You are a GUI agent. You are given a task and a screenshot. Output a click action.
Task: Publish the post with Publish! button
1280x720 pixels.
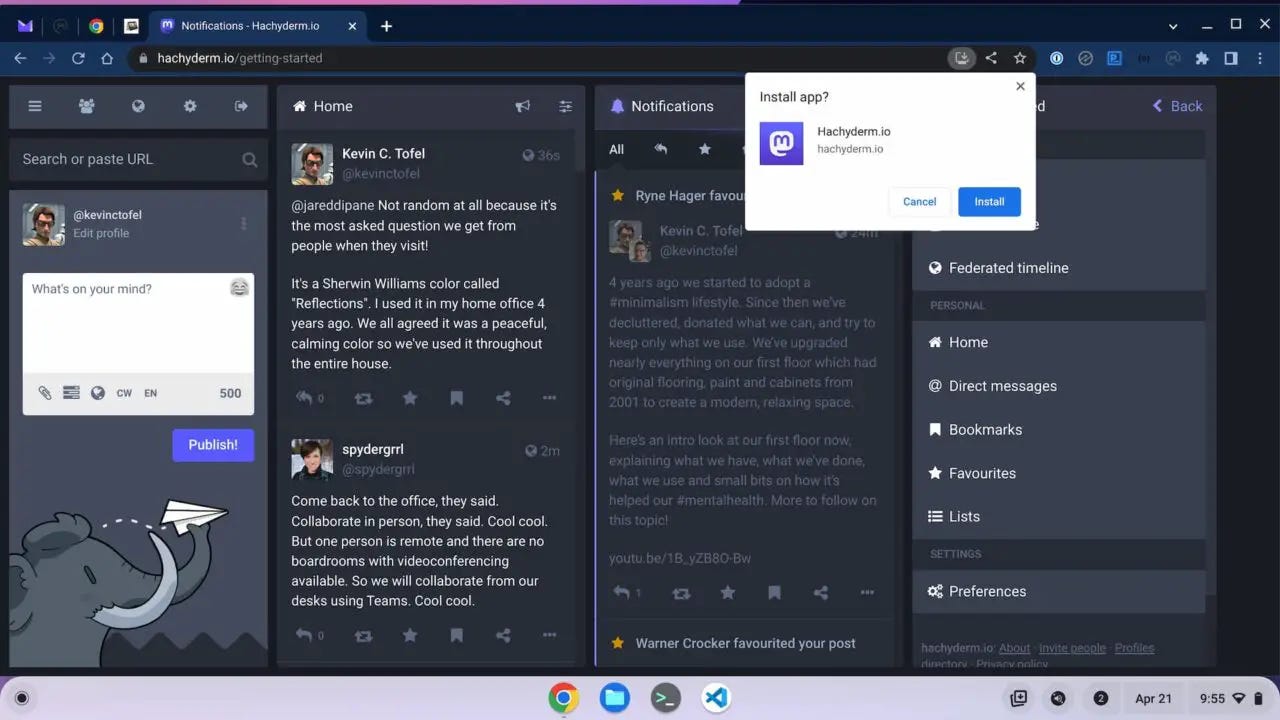(x=213, y=445)
